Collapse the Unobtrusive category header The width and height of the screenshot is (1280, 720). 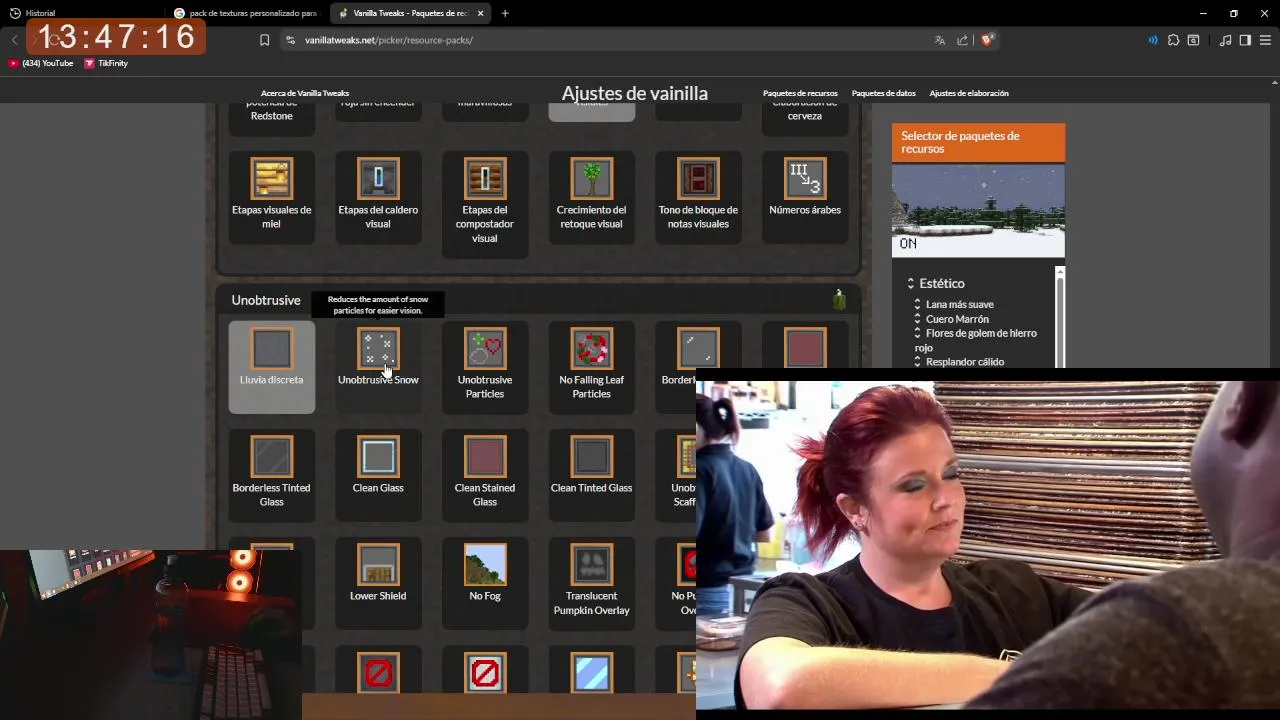[265, 300]
